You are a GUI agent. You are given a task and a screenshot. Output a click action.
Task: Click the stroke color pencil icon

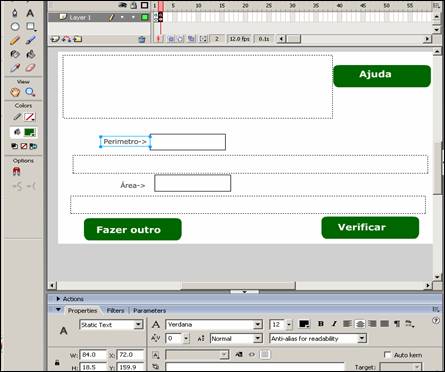[17, 117]
